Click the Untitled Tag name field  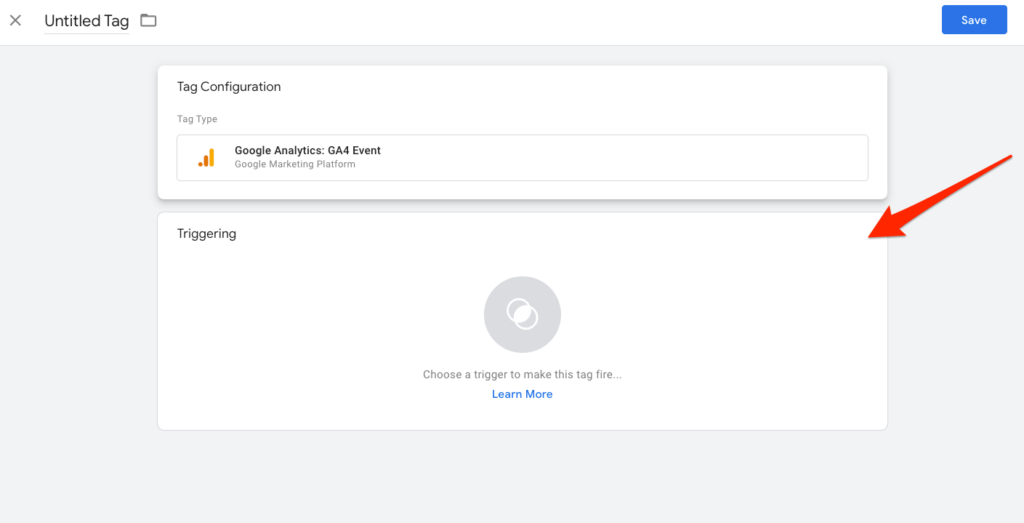[86, 21]
